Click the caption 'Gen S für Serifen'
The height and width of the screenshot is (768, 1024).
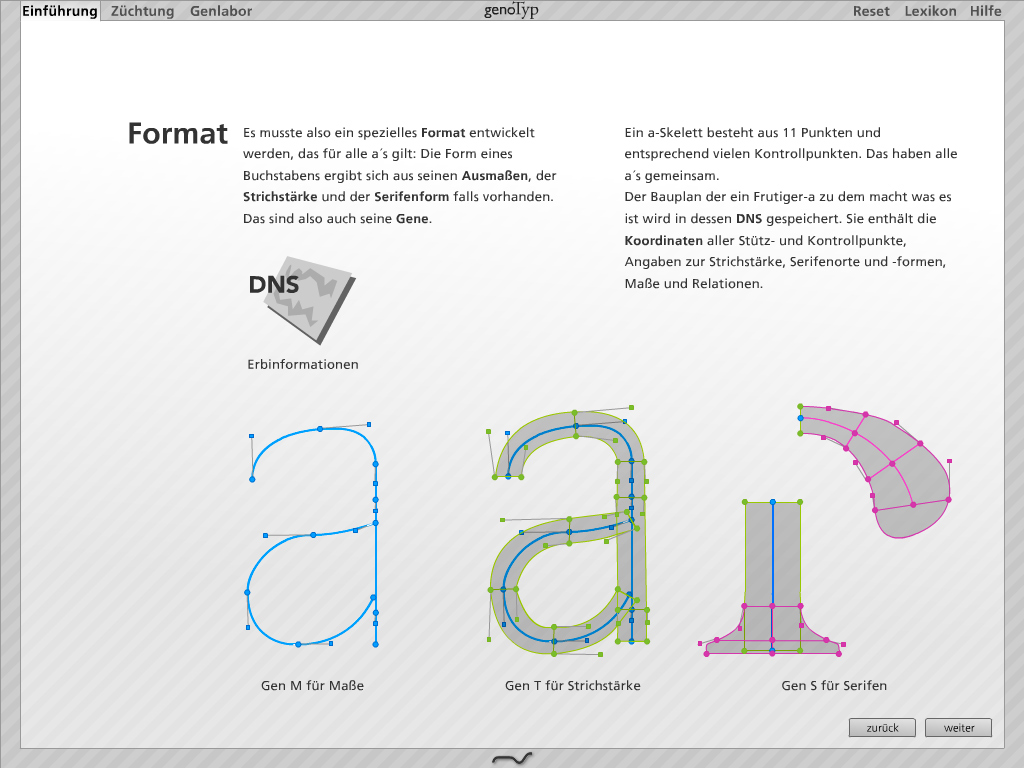pos(834,686)
